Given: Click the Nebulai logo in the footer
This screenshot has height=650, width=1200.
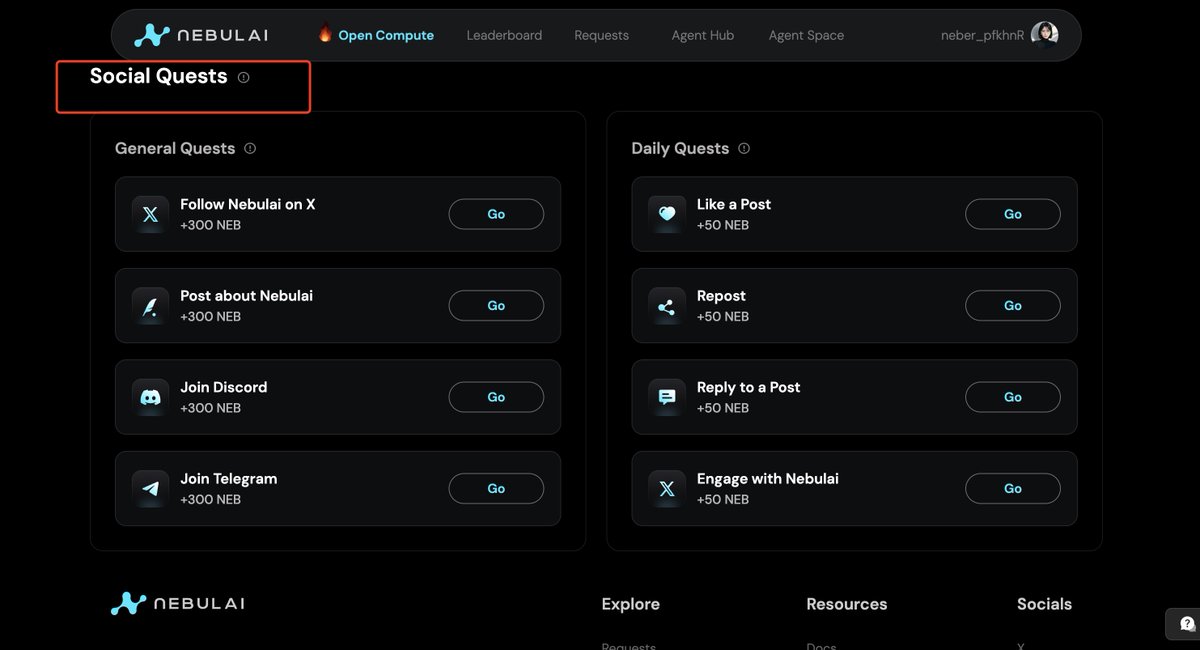Looking at the screenshot, I should (178, 603).
